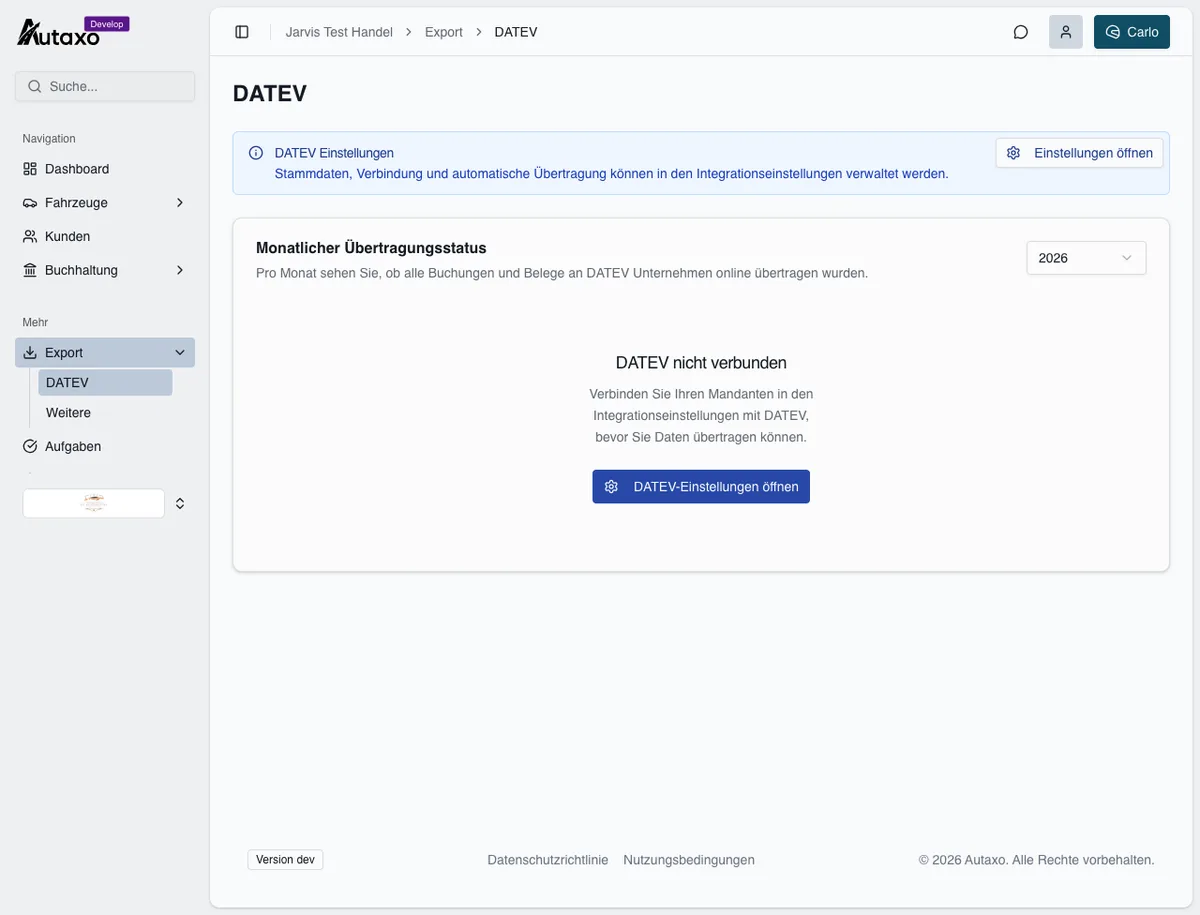Open the chat message icon

(x=1021, y=32)
